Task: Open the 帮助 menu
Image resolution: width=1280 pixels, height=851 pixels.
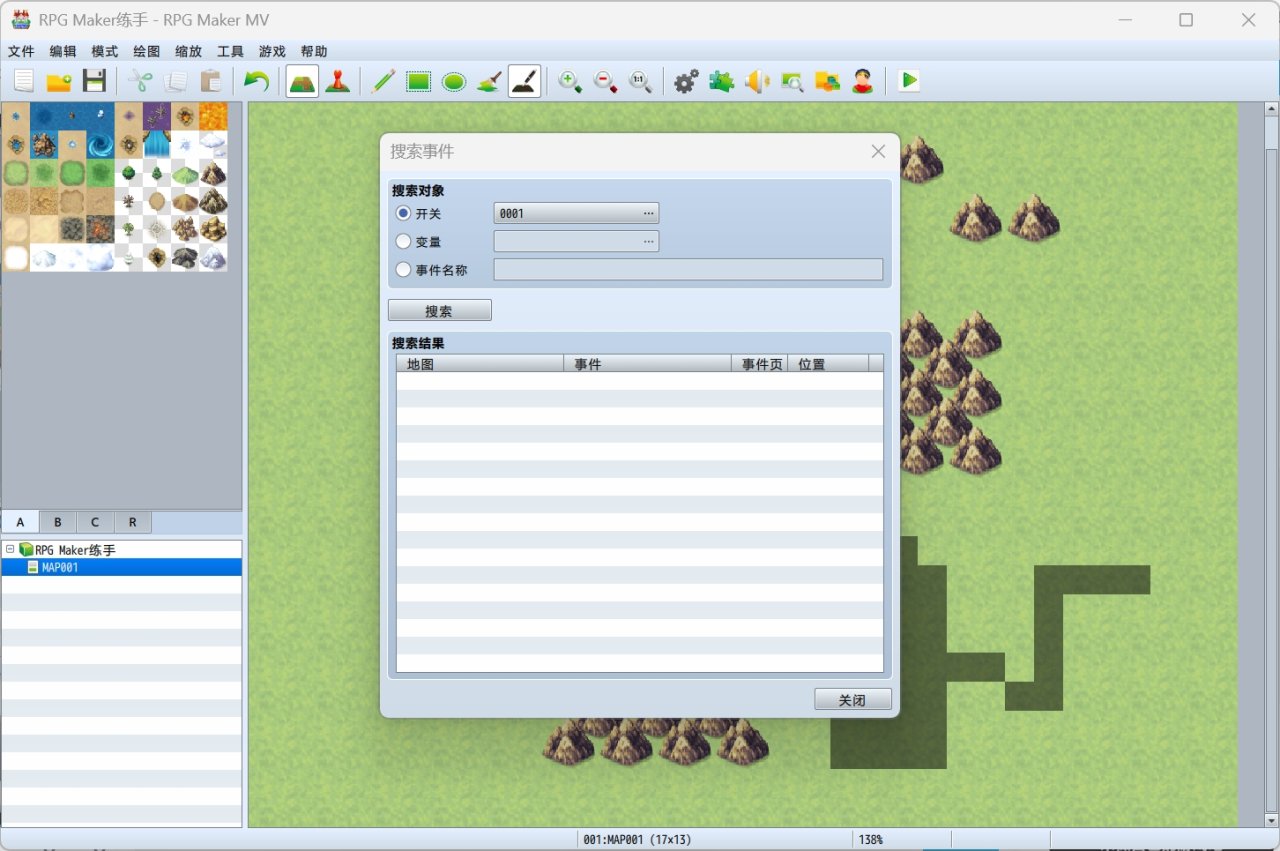Action: [x=314, y=52]
